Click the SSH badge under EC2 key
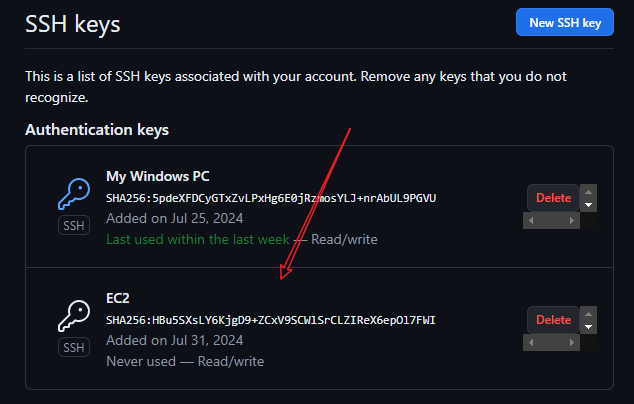The image size is (634, 404). [74, 348]
